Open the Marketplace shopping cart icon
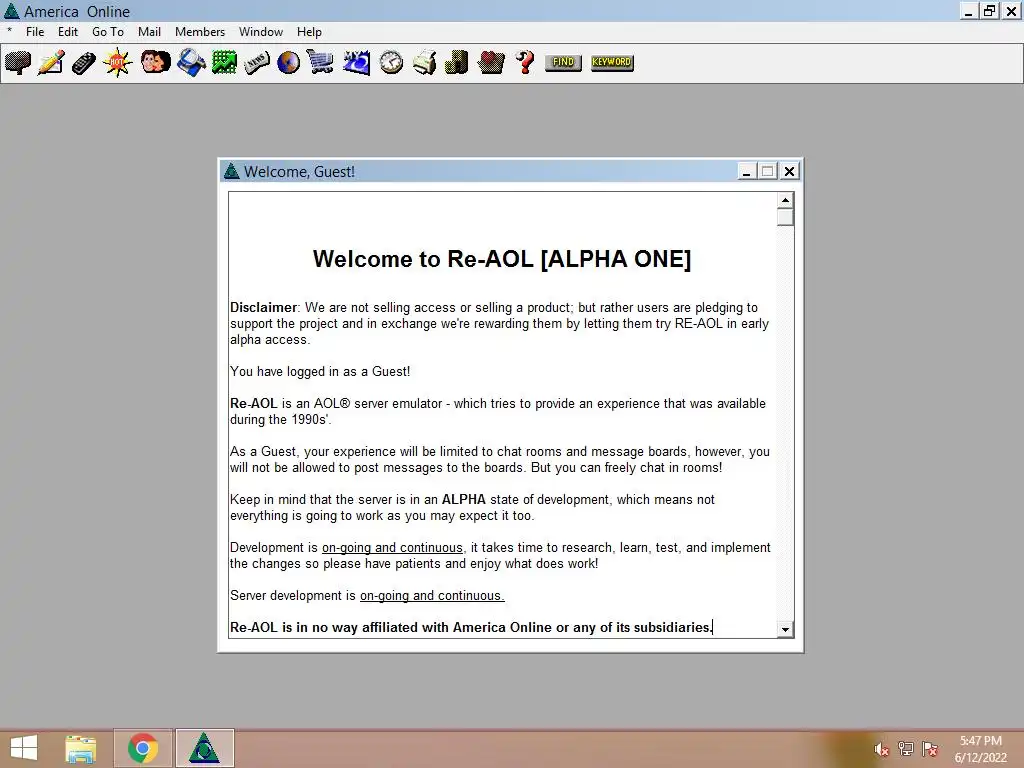Viewport: 1024px width, 768px height. pyautogui.click(x=321, y=63)
